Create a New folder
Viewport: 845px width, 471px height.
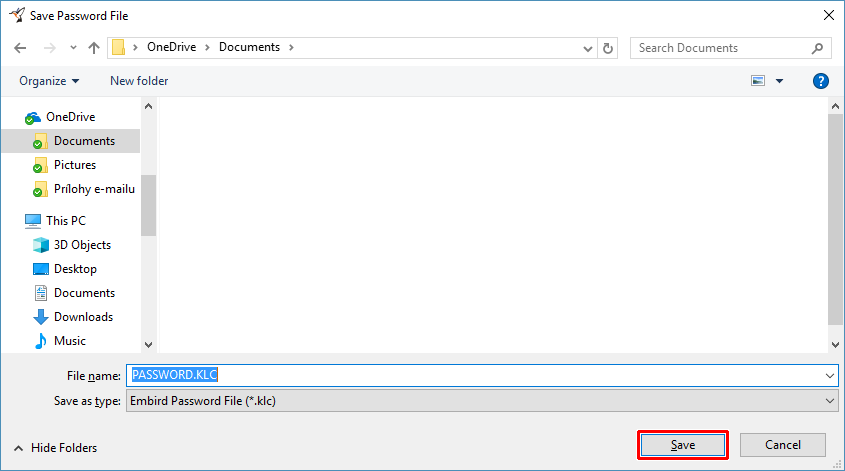pos(139,81)
